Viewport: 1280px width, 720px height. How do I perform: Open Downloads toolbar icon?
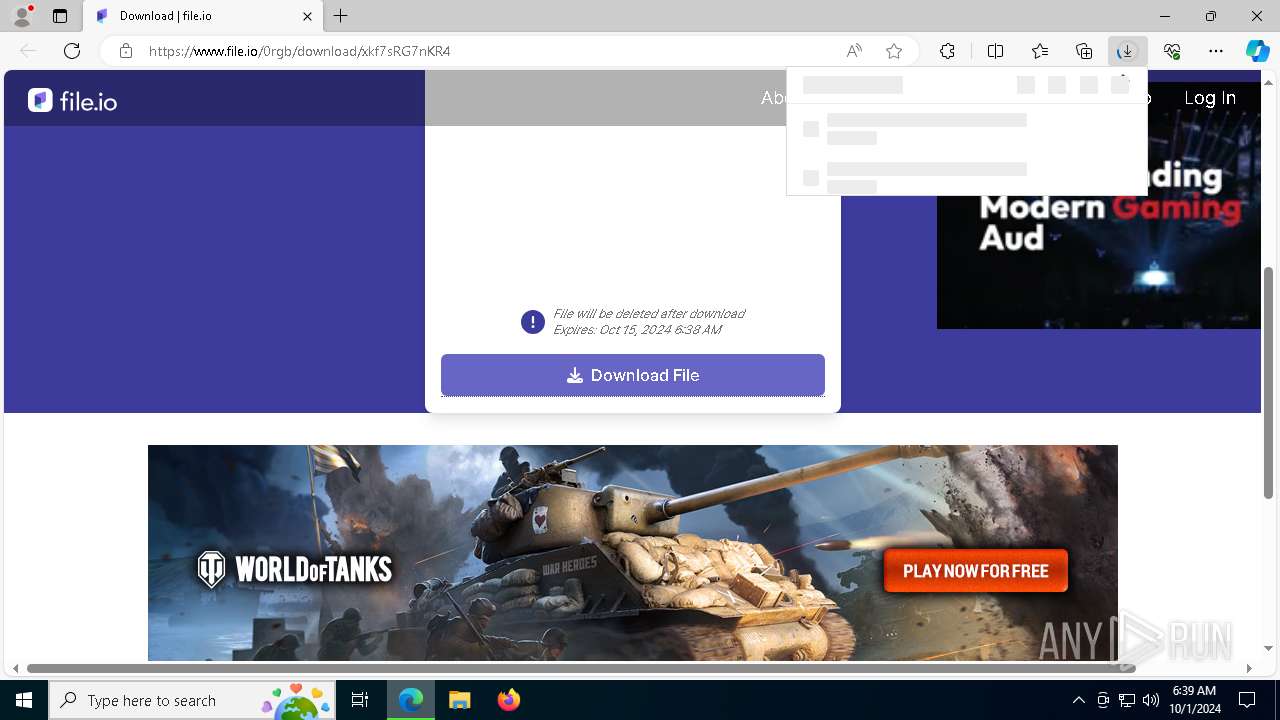(x=1127, y=51)
